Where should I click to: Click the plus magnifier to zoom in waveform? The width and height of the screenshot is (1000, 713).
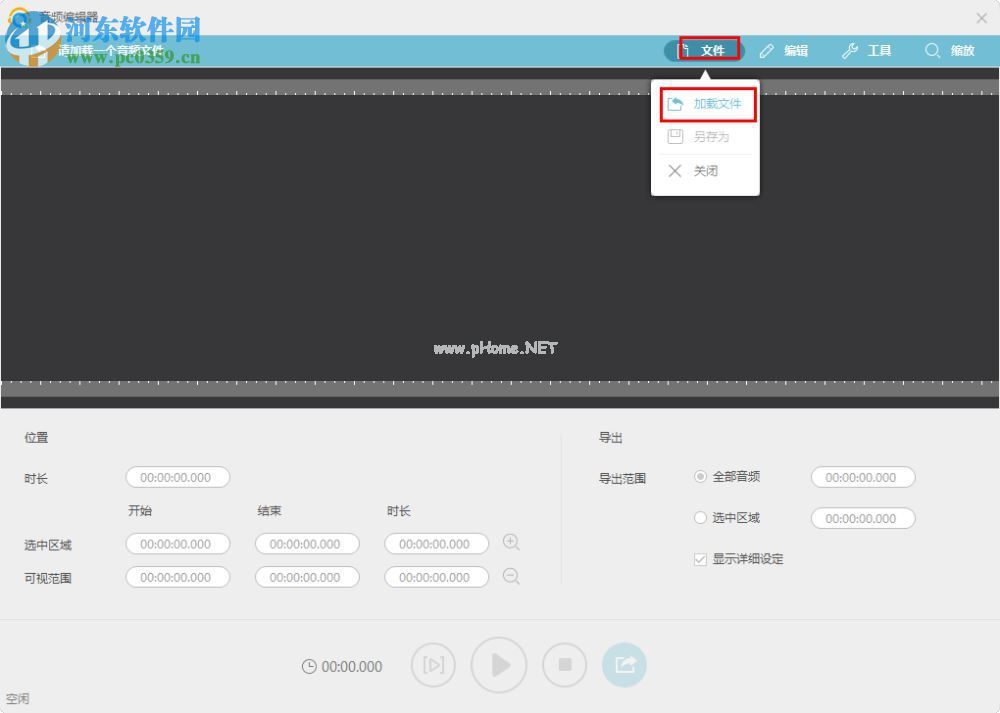coord(511,542)
